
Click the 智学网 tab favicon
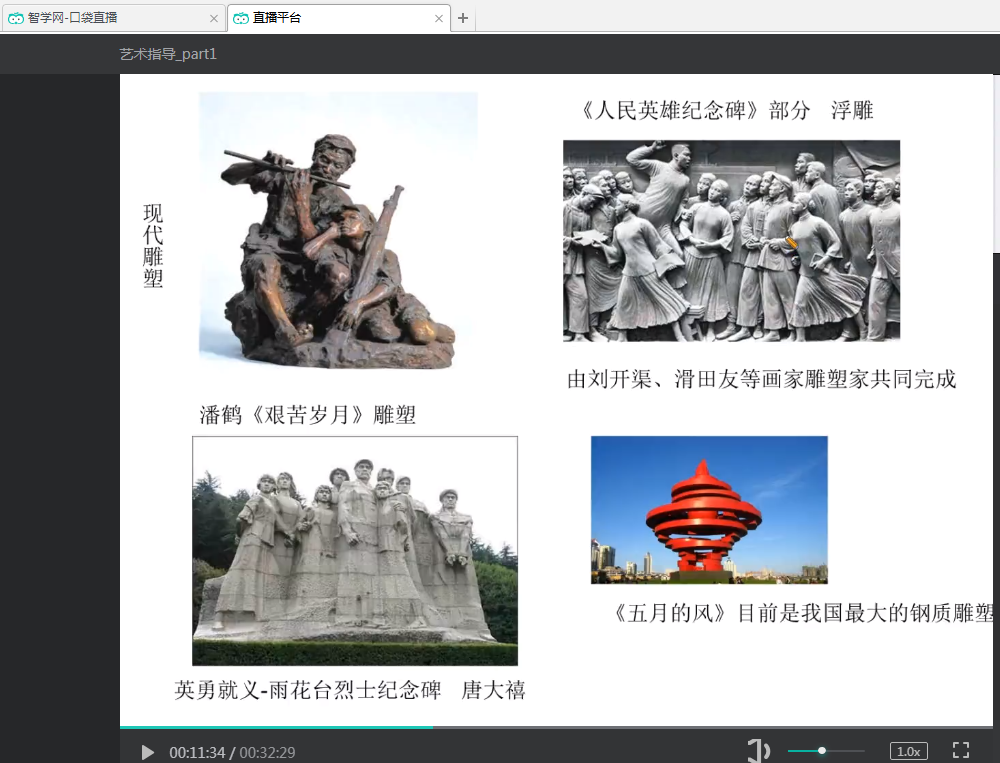16,18
